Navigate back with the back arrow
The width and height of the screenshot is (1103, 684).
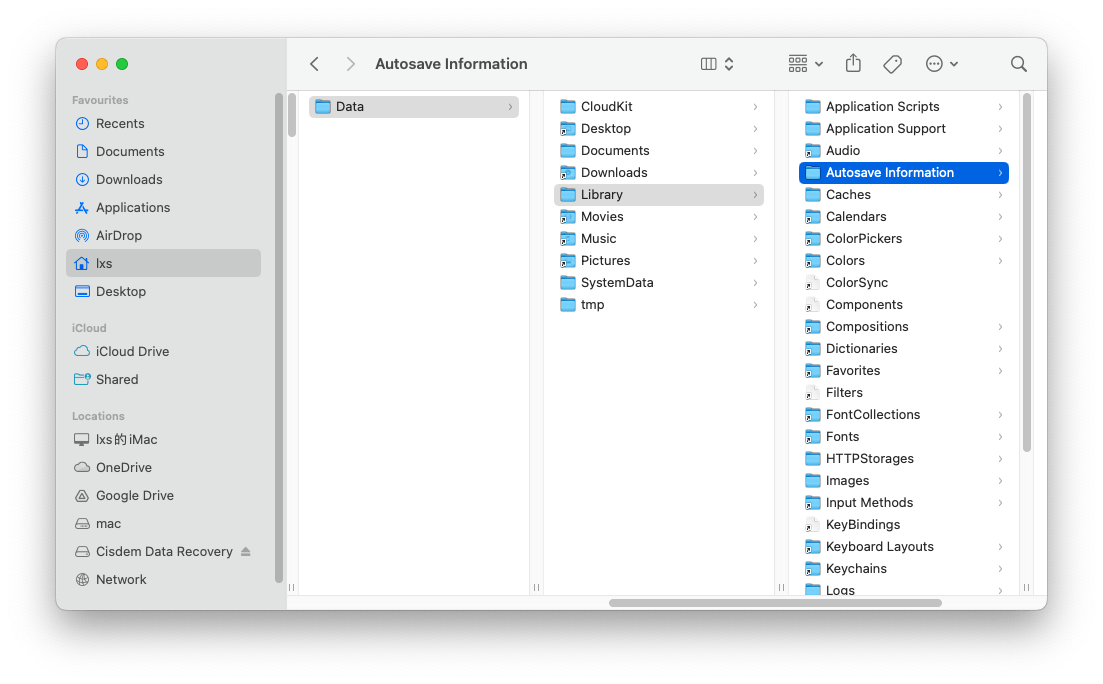click(x=314, y=63)
